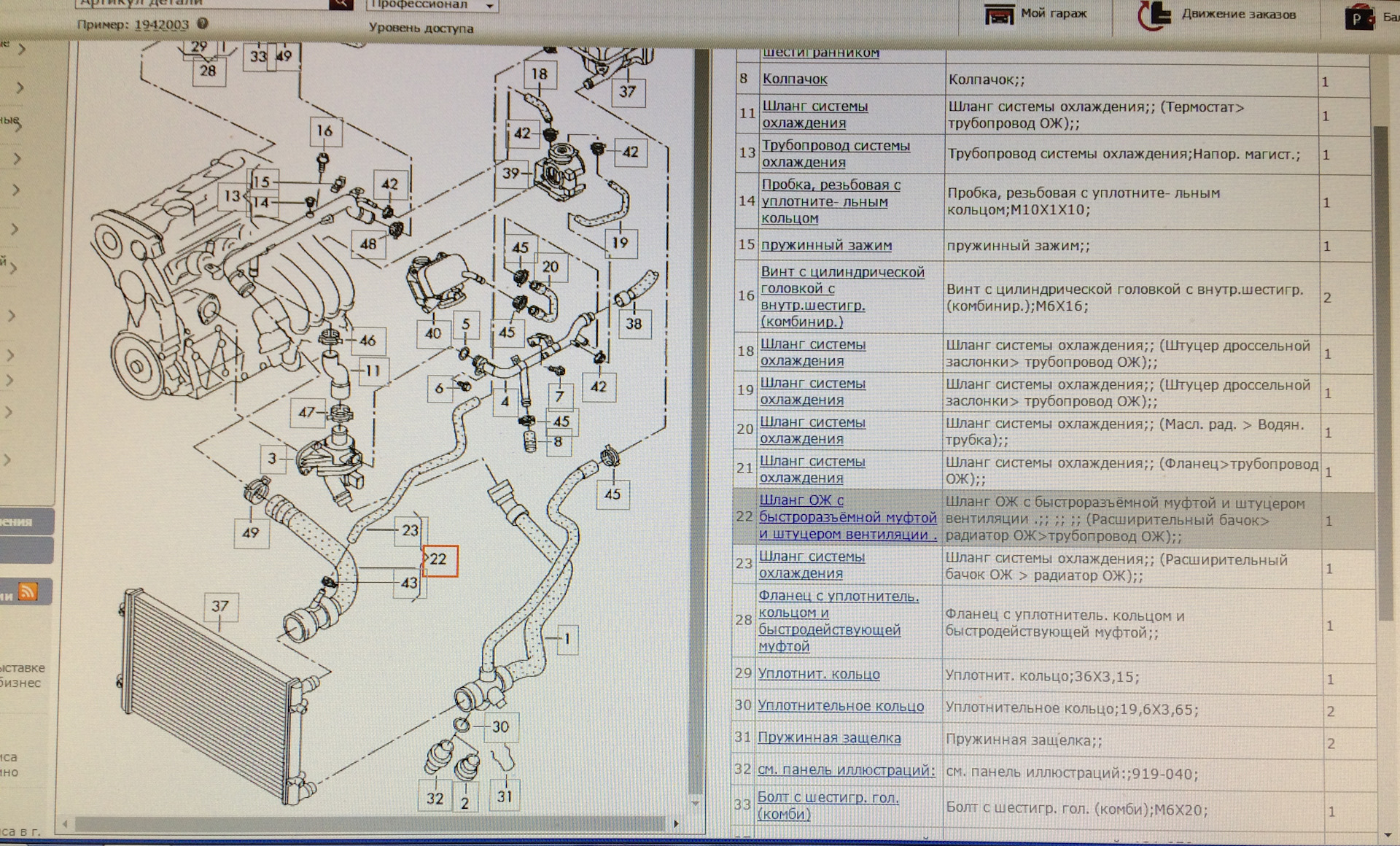1400x846 pixels.
Task: Open highlighted Шланг ОЖ с быстроразъёмной муфтой link
Action: (848, 517)
